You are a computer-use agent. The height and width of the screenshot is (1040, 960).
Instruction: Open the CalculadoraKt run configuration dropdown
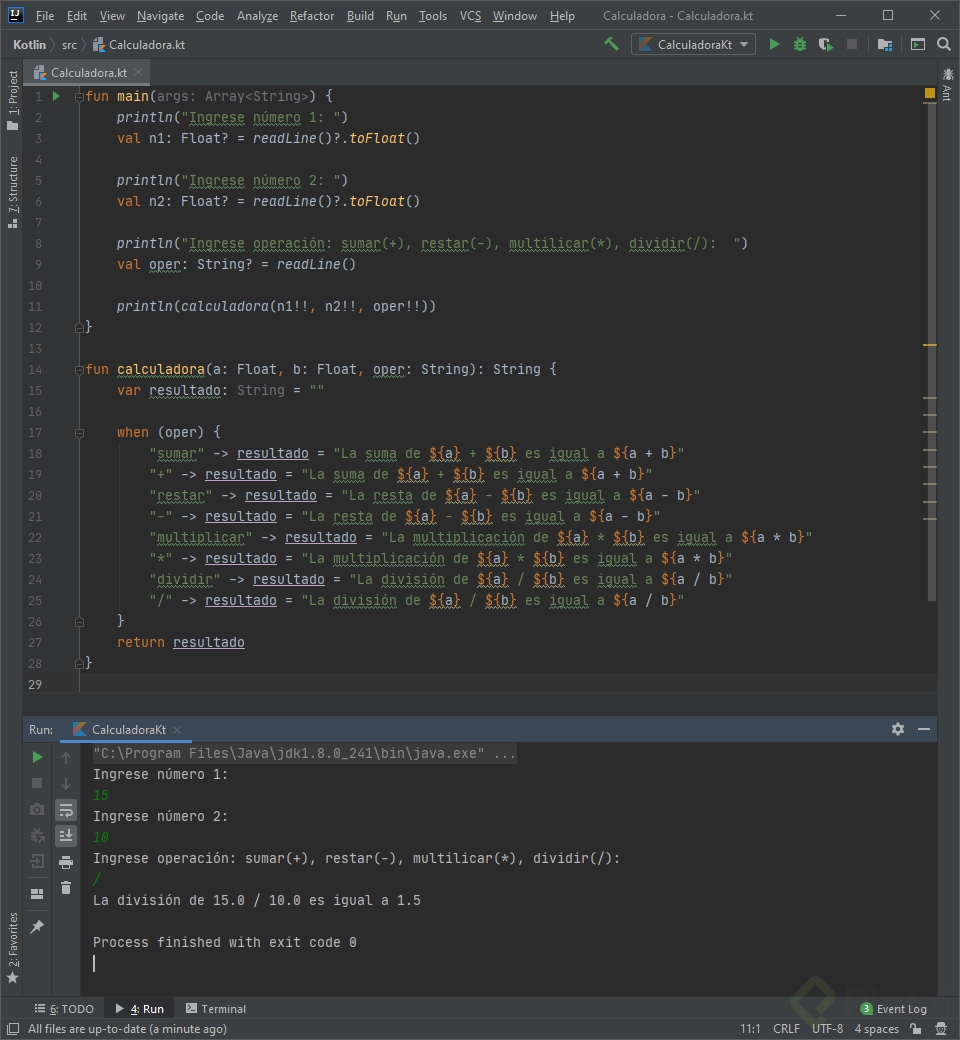pyautogui.click(x=693, y=44)
